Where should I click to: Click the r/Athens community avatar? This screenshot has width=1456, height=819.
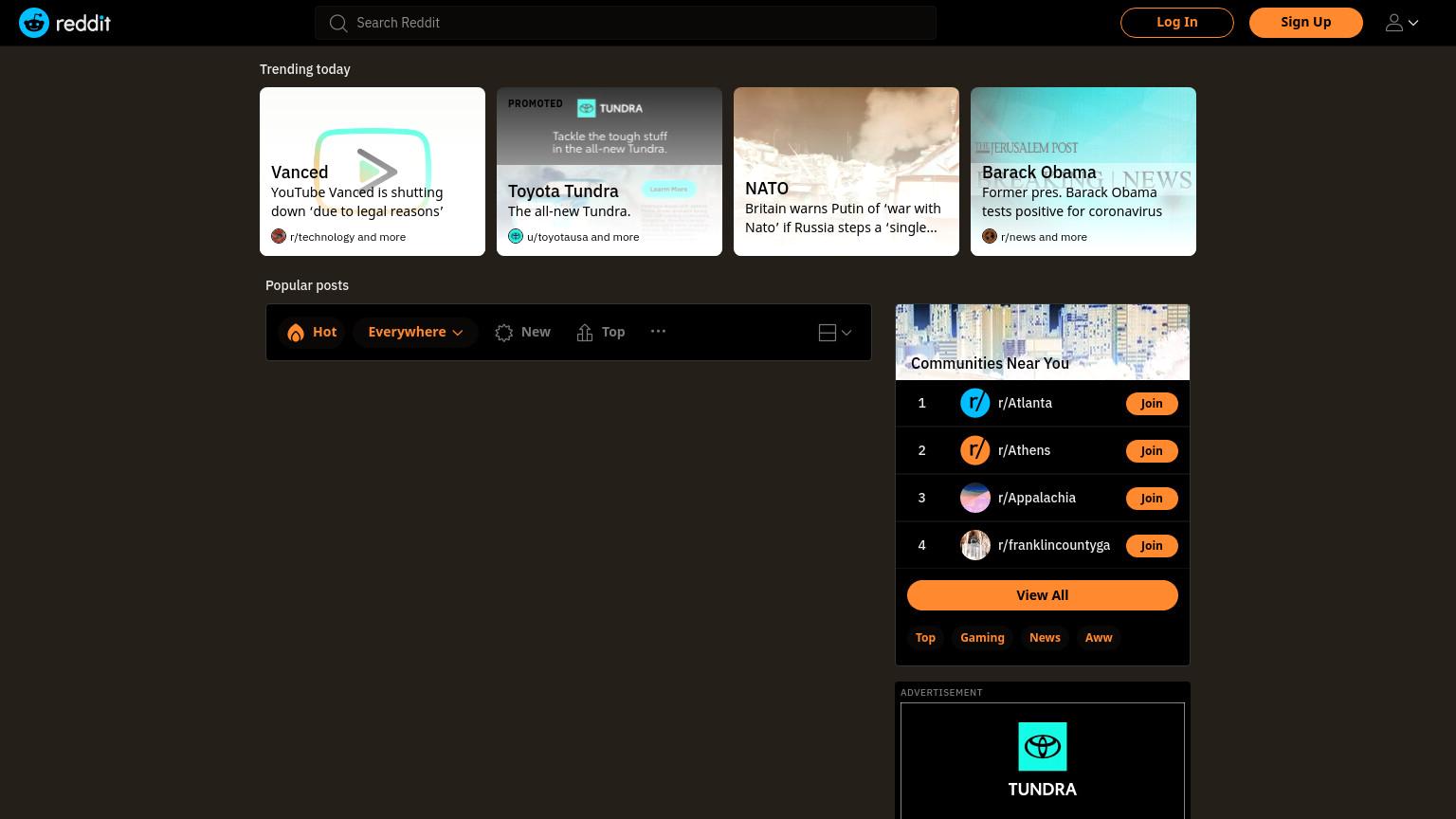(x=975, y=450)
